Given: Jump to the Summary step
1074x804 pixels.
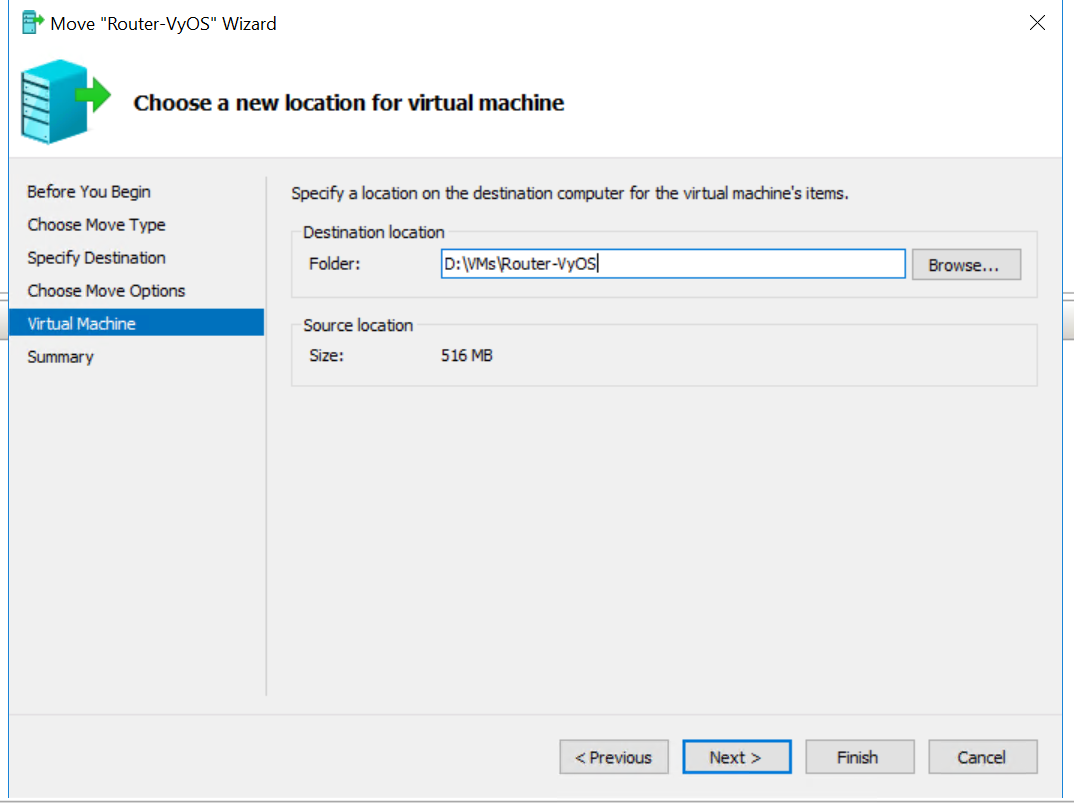Looking at the screenshot, I should [x=60, y=357].
